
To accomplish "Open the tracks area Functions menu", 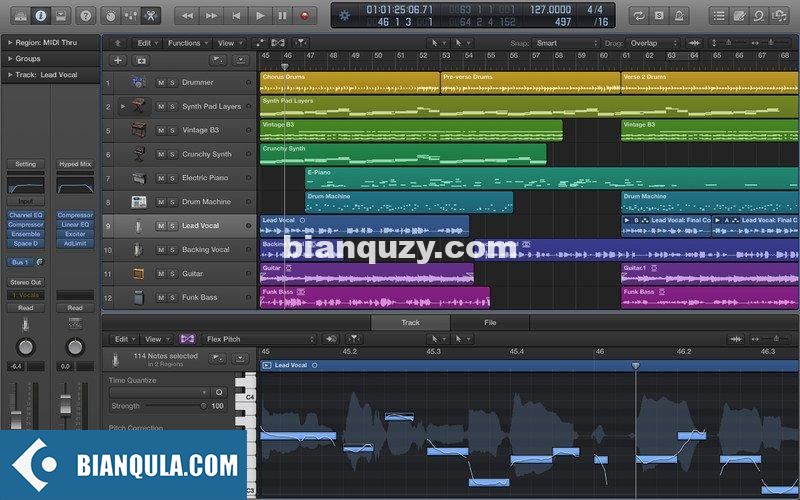I will click(x=188, y=43).
